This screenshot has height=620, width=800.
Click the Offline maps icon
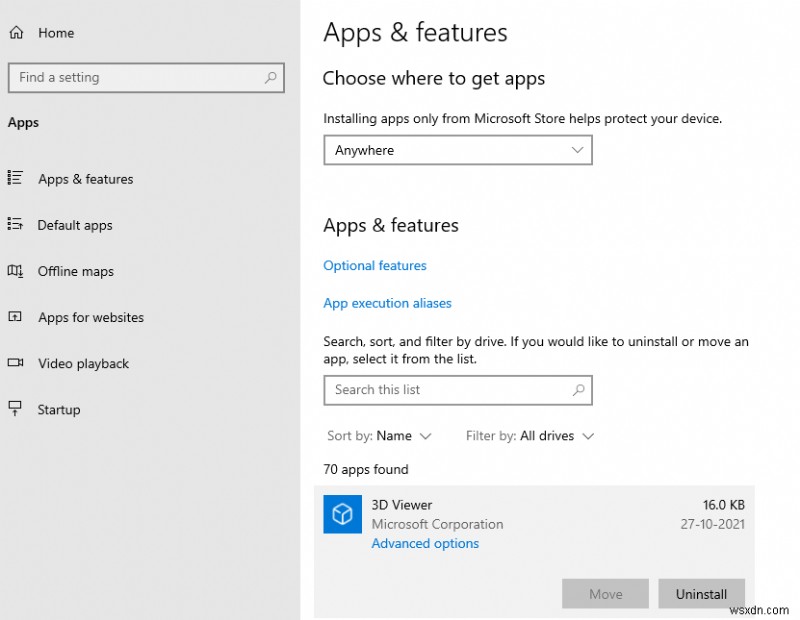coord(15,270)
